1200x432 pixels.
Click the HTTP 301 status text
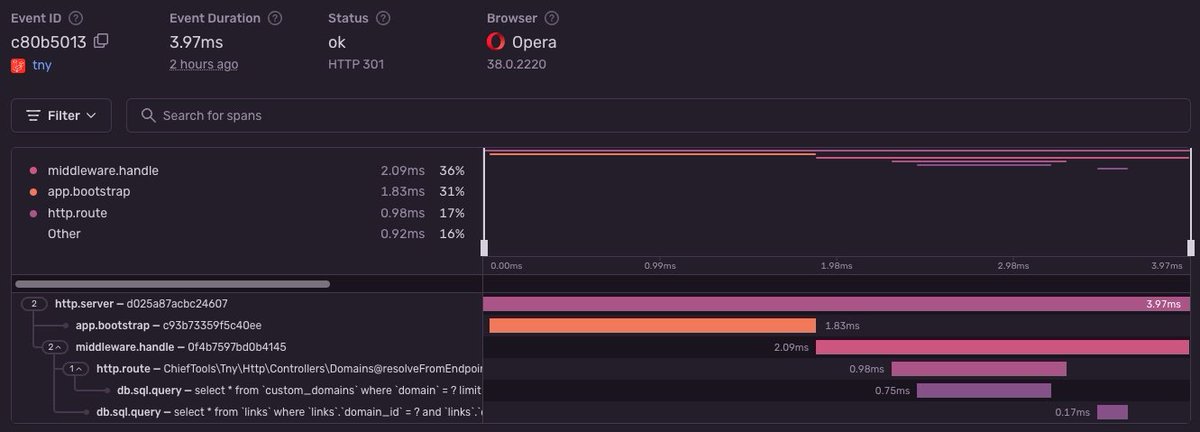(x=356, y=64)
